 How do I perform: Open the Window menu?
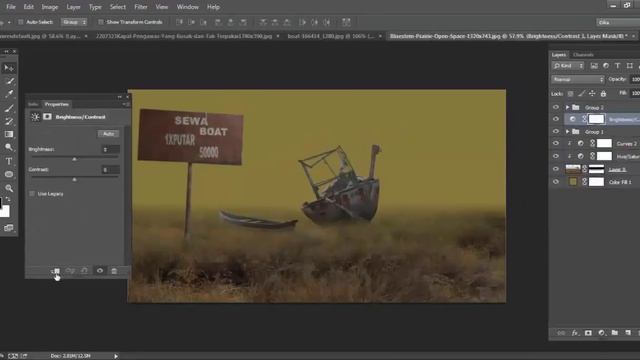[188, 7]
